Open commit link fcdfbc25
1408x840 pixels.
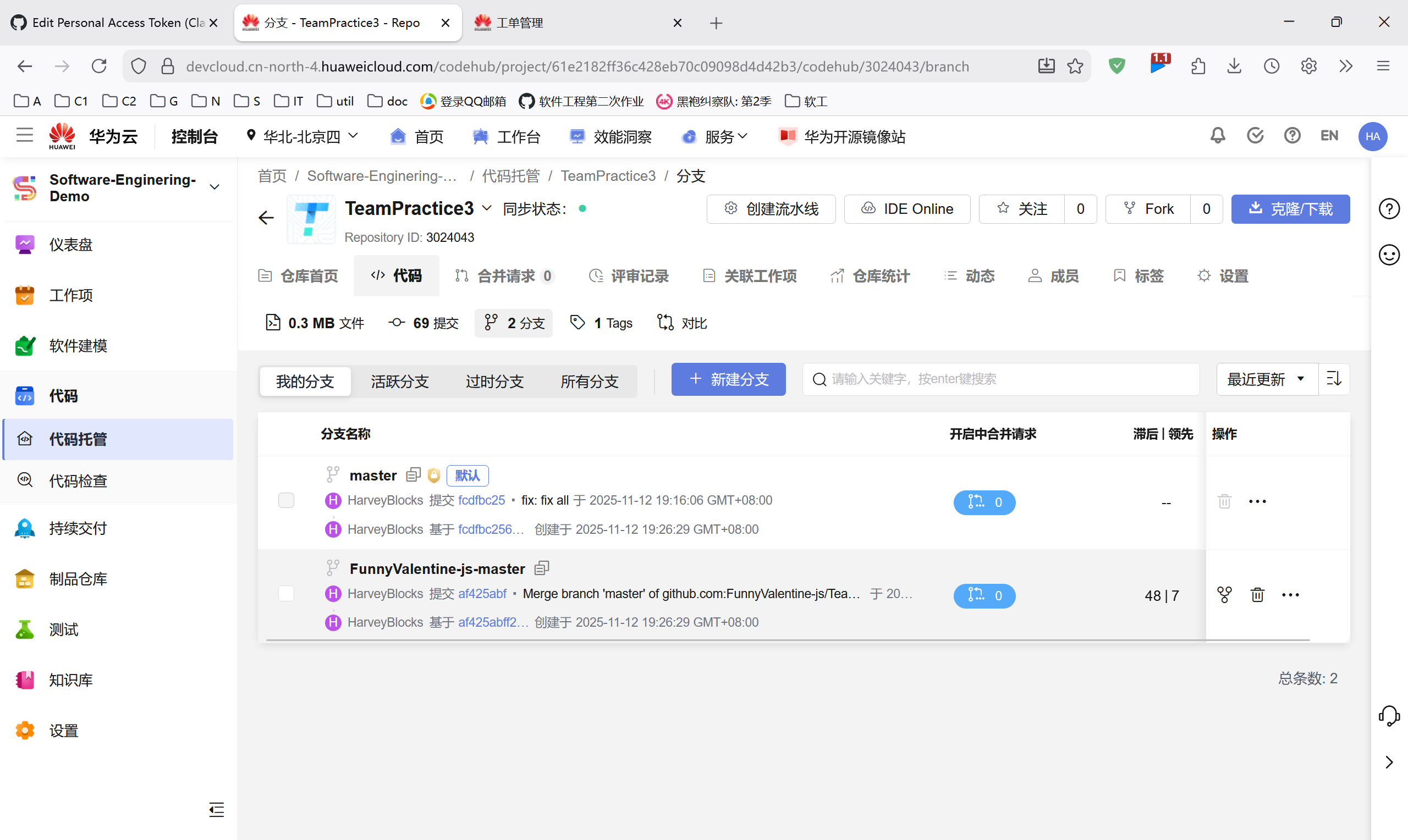pos(482,500)
